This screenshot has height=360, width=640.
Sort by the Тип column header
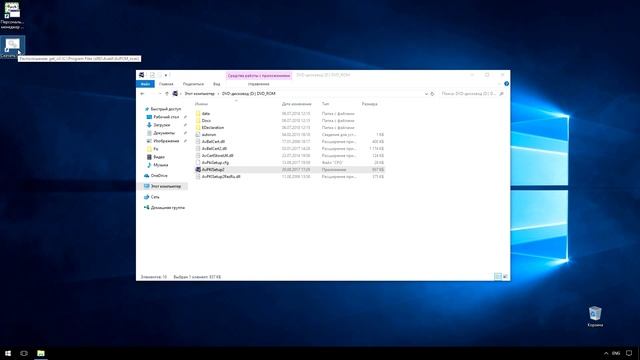click(325, 104)
